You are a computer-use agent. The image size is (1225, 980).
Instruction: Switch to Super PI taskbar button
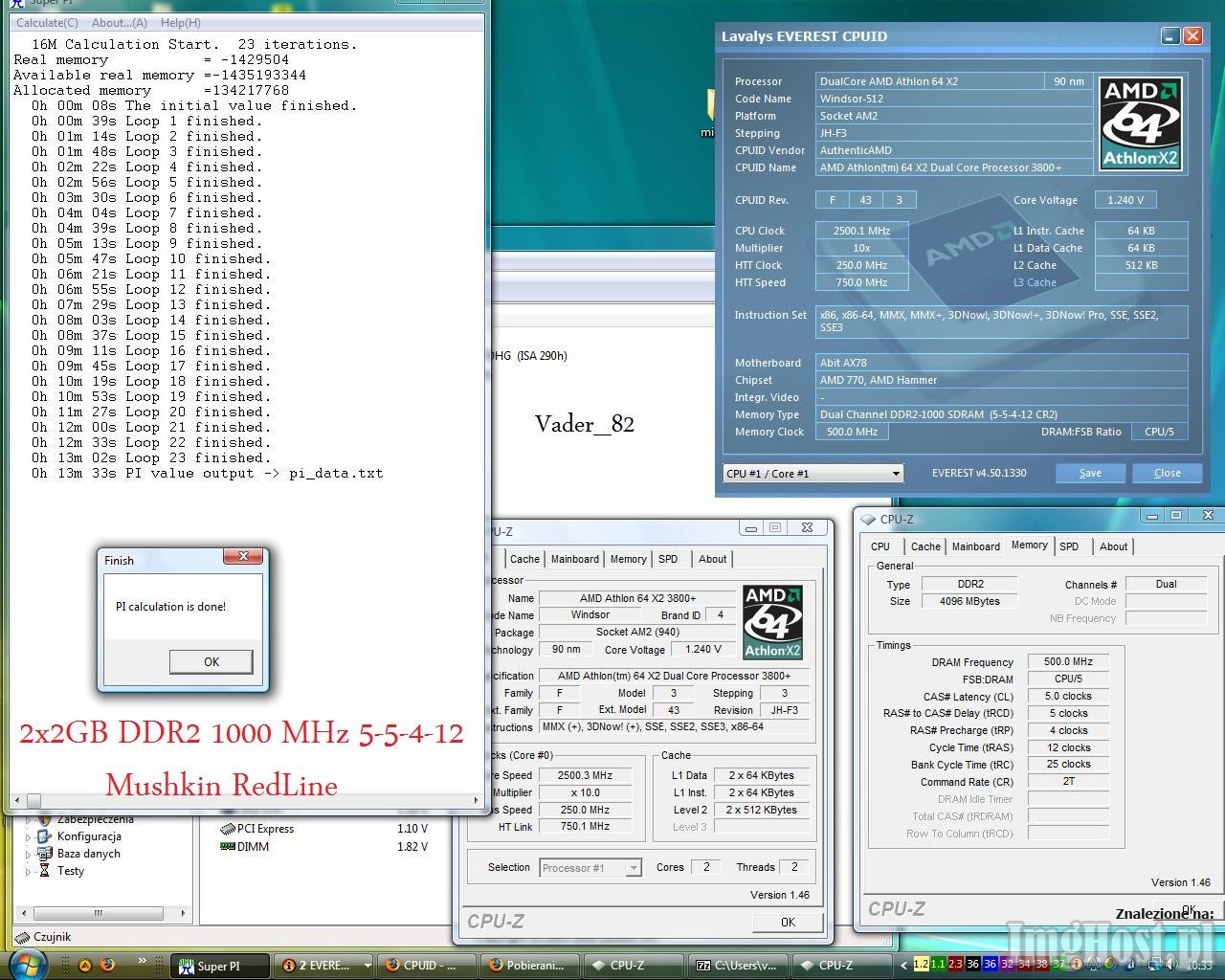[x=220, y=966]
